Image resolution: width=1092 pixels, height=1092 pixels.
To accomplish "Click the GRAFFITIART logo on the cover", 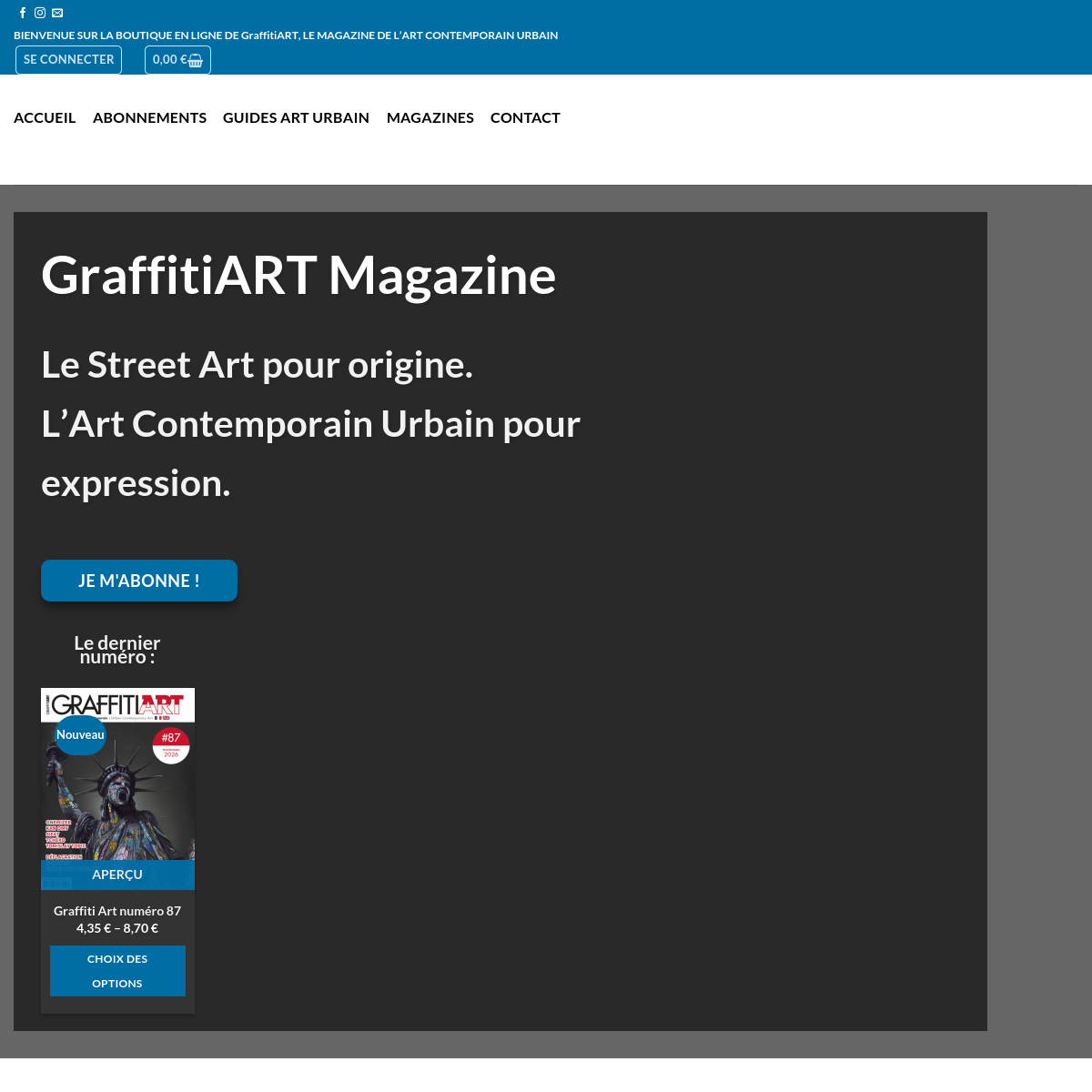I will click(118, 704).
